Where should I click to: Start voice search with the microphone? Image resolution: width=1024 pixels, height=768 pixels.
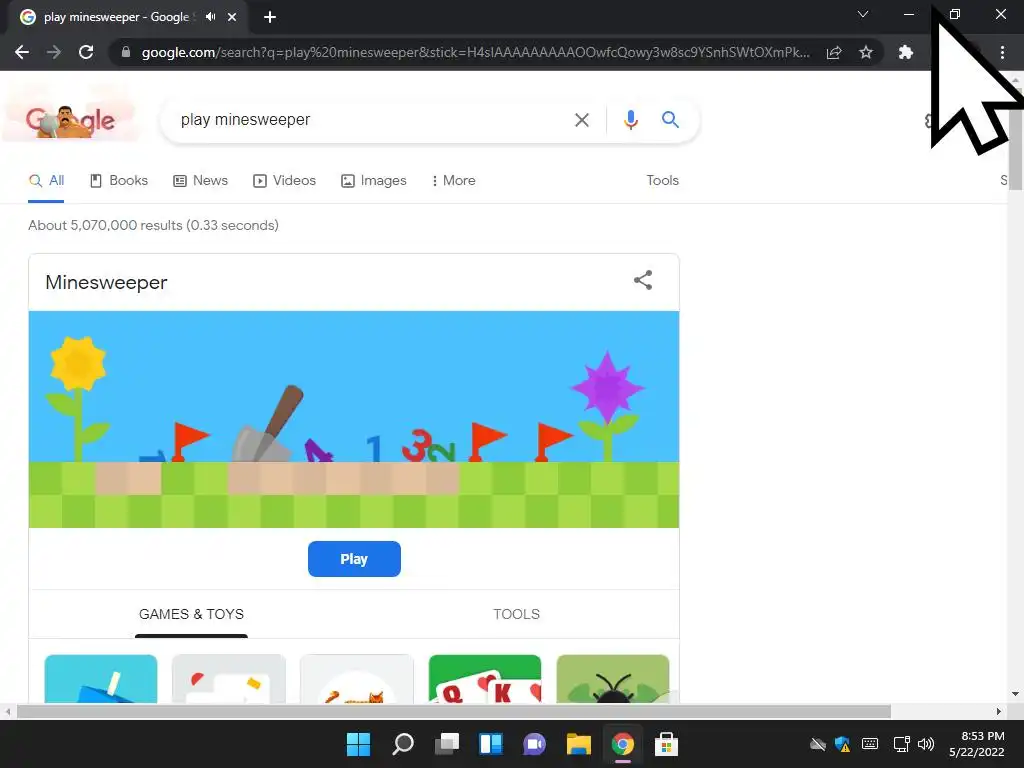(630, 120)
